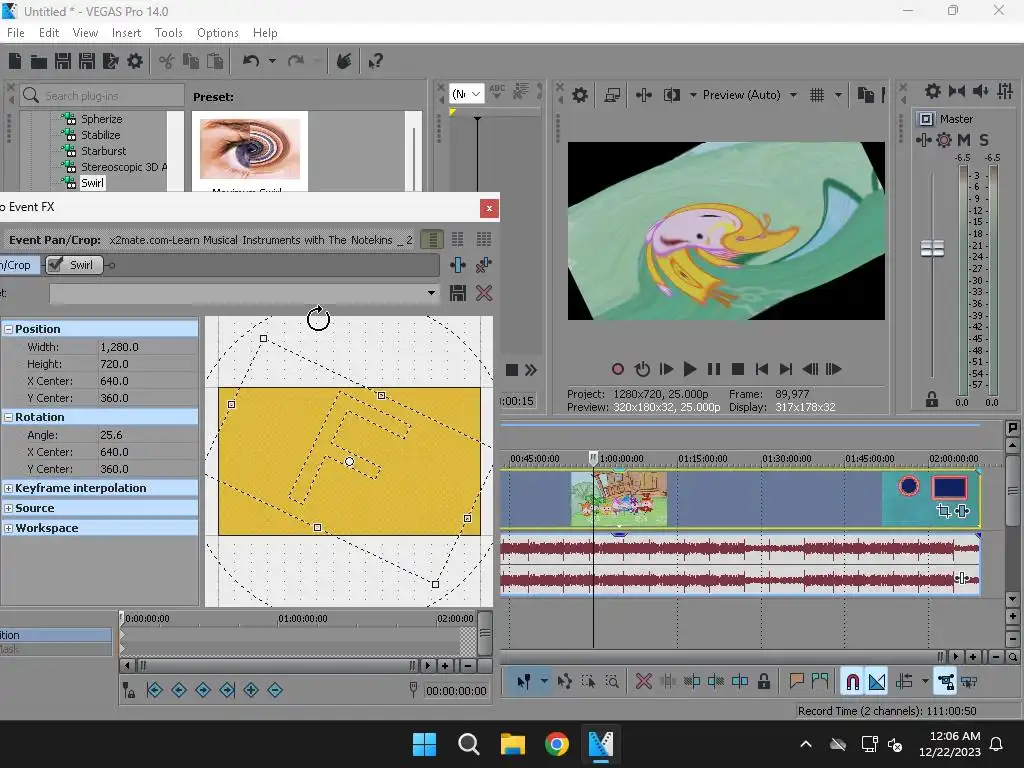Click the Search plug-ins field
Screen dimensions: 1024x768
point(103,96)
